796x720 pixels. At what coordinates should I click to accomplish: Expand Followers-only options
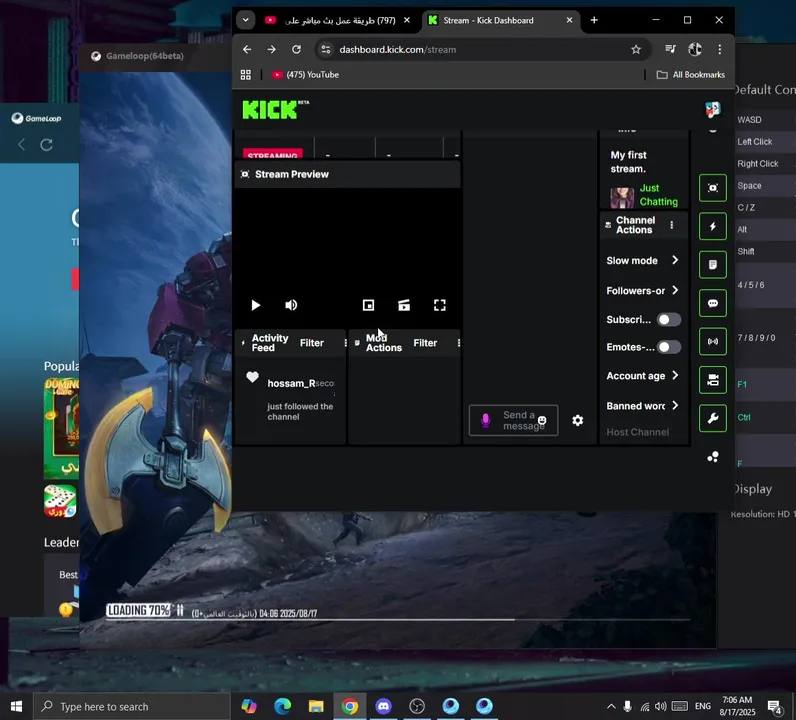[642, 290]
